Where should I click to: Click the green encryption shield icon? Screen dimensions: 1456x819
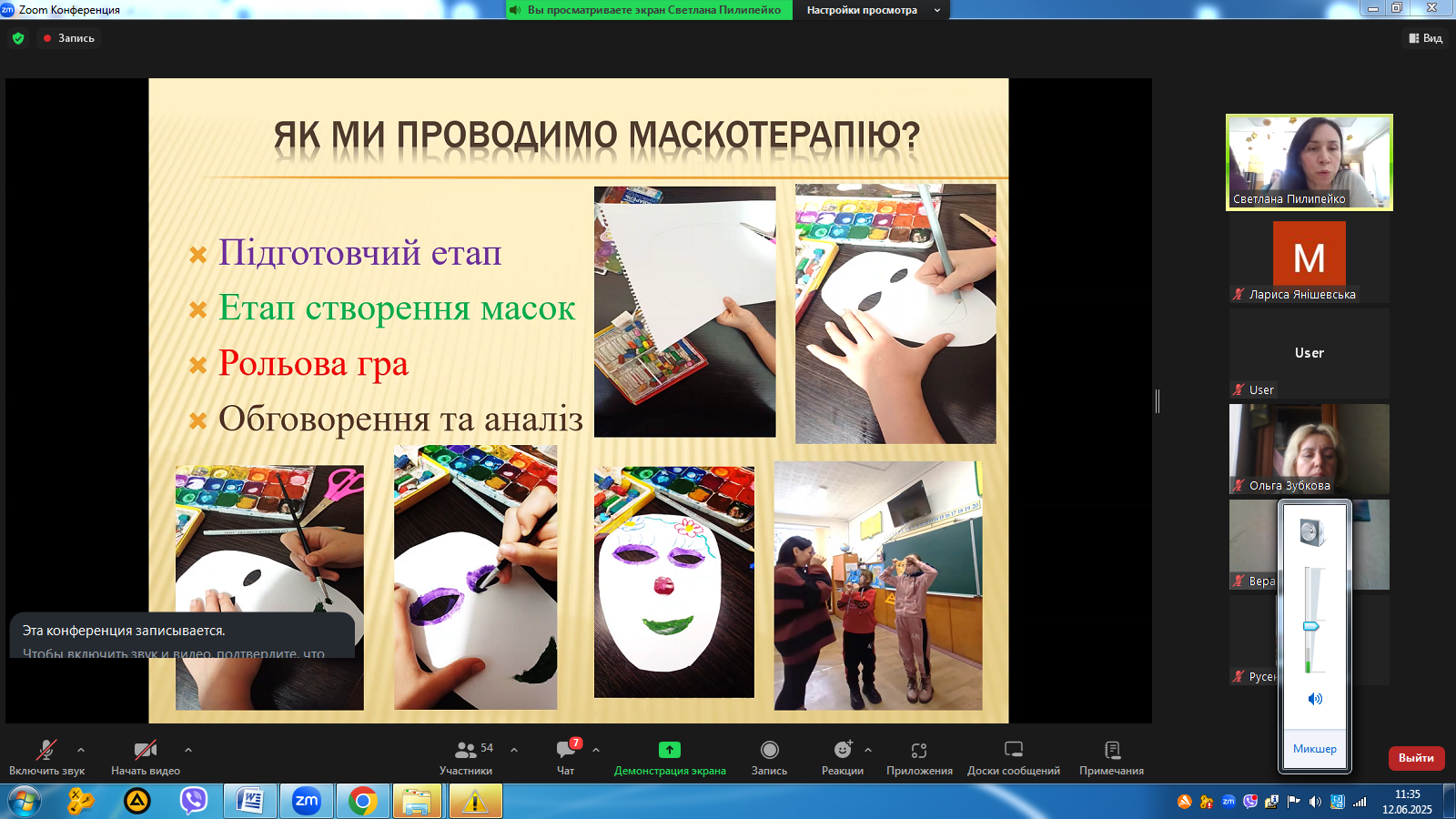click(18, 38)
